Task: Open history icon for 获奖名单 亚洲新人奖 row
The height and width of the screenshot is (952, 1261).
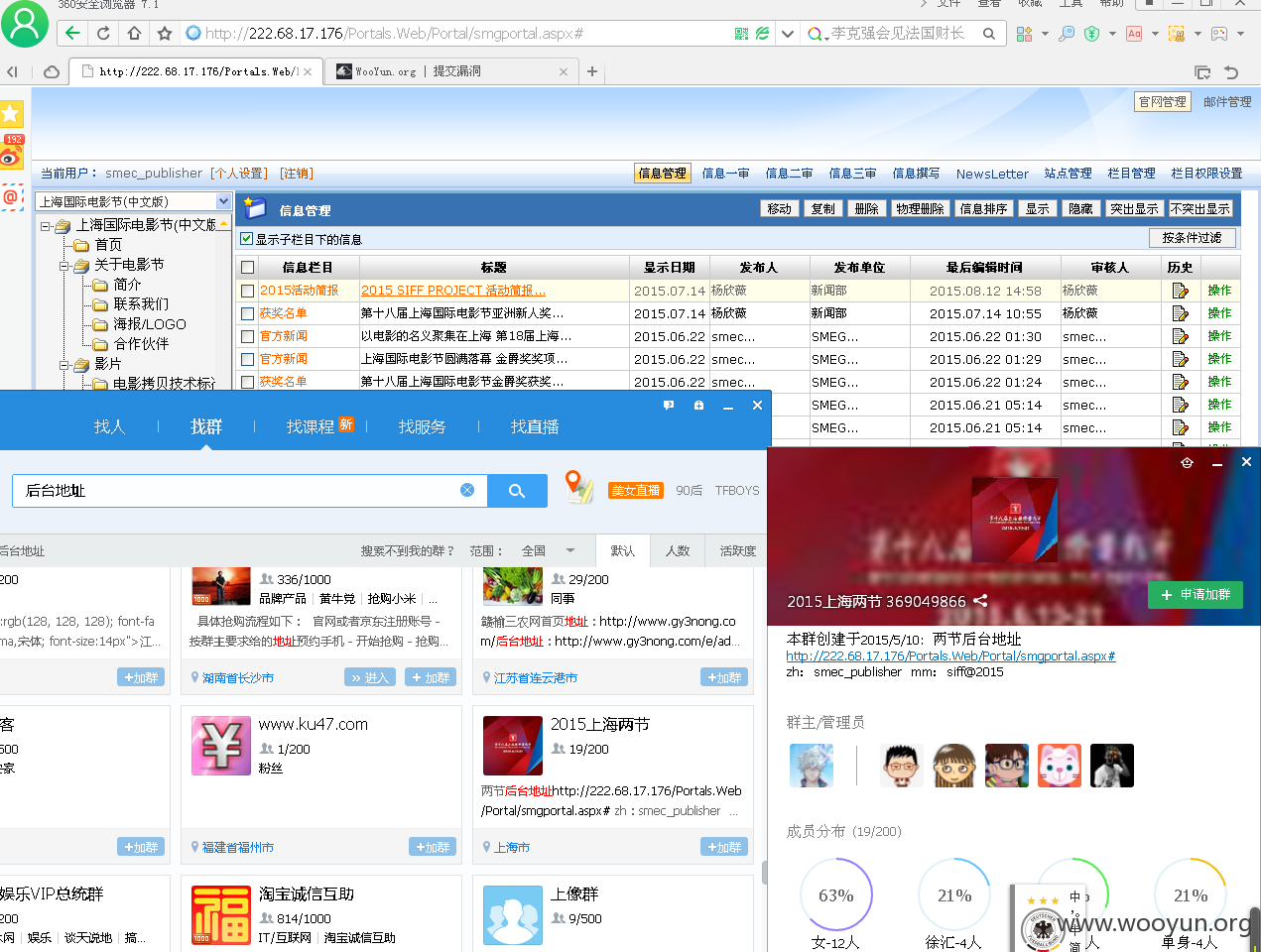Action: coord(1180,313)
